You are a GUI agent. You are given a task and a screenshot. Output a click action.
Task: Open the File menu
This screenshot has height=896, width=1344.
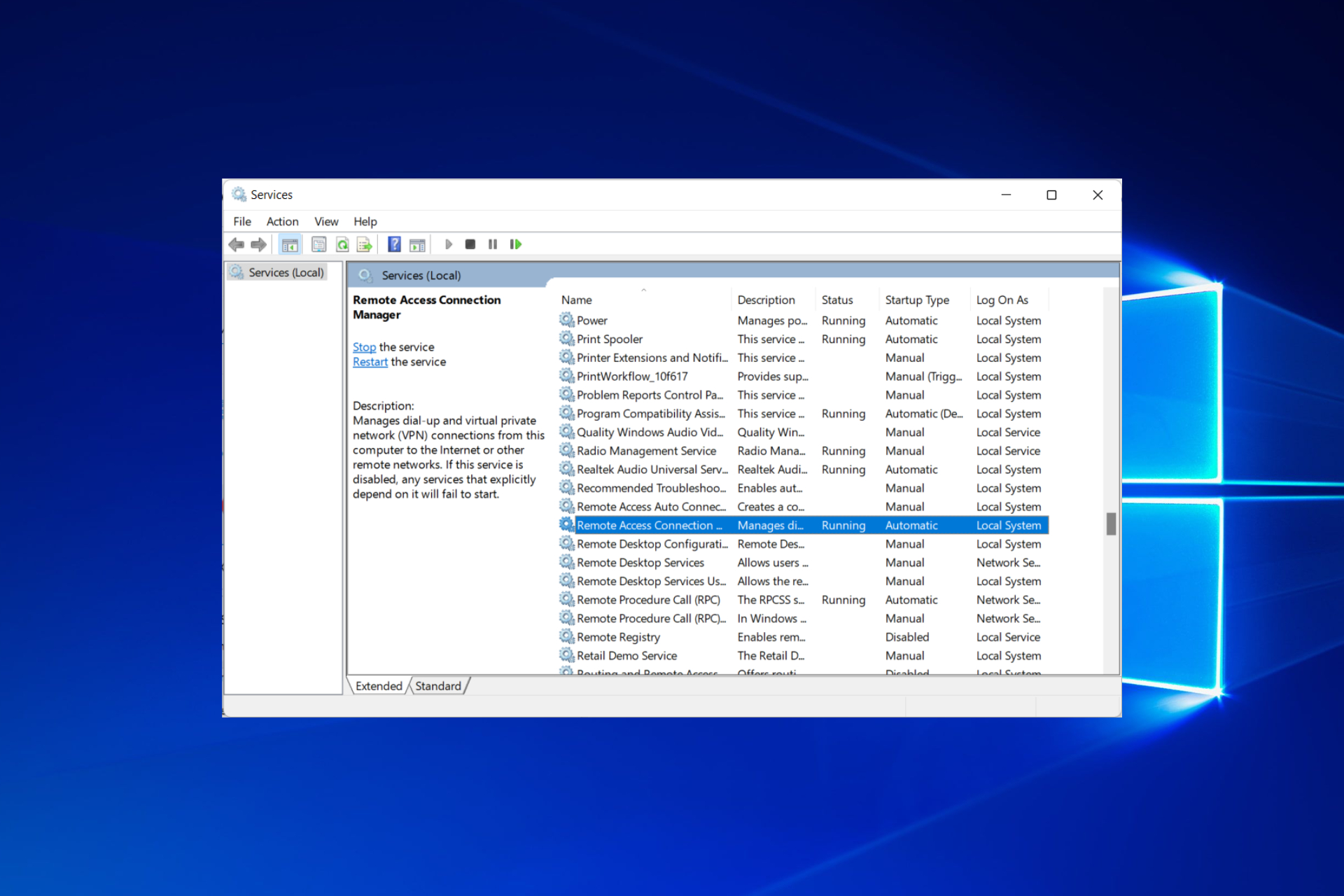pos(242,221)
